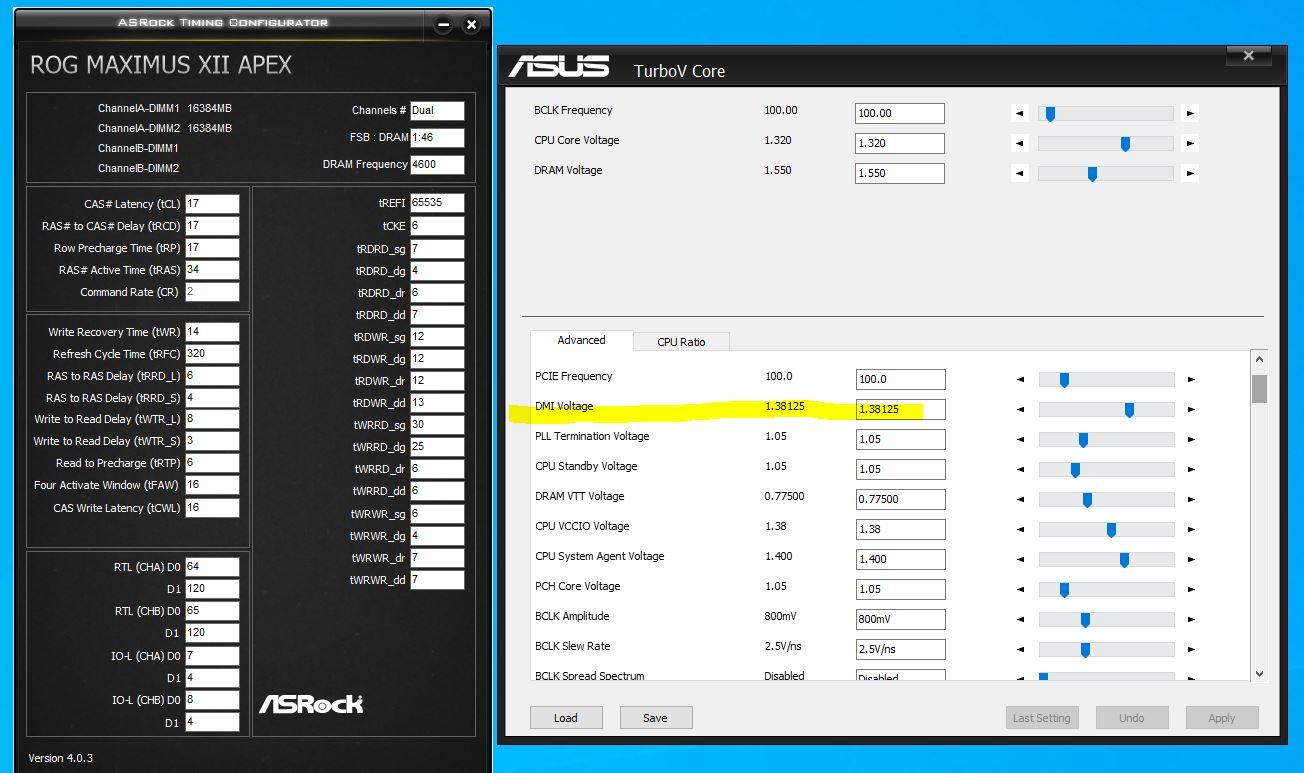Increase PLL Termination Voltage with right arrow

click(x=1191, y=439)
